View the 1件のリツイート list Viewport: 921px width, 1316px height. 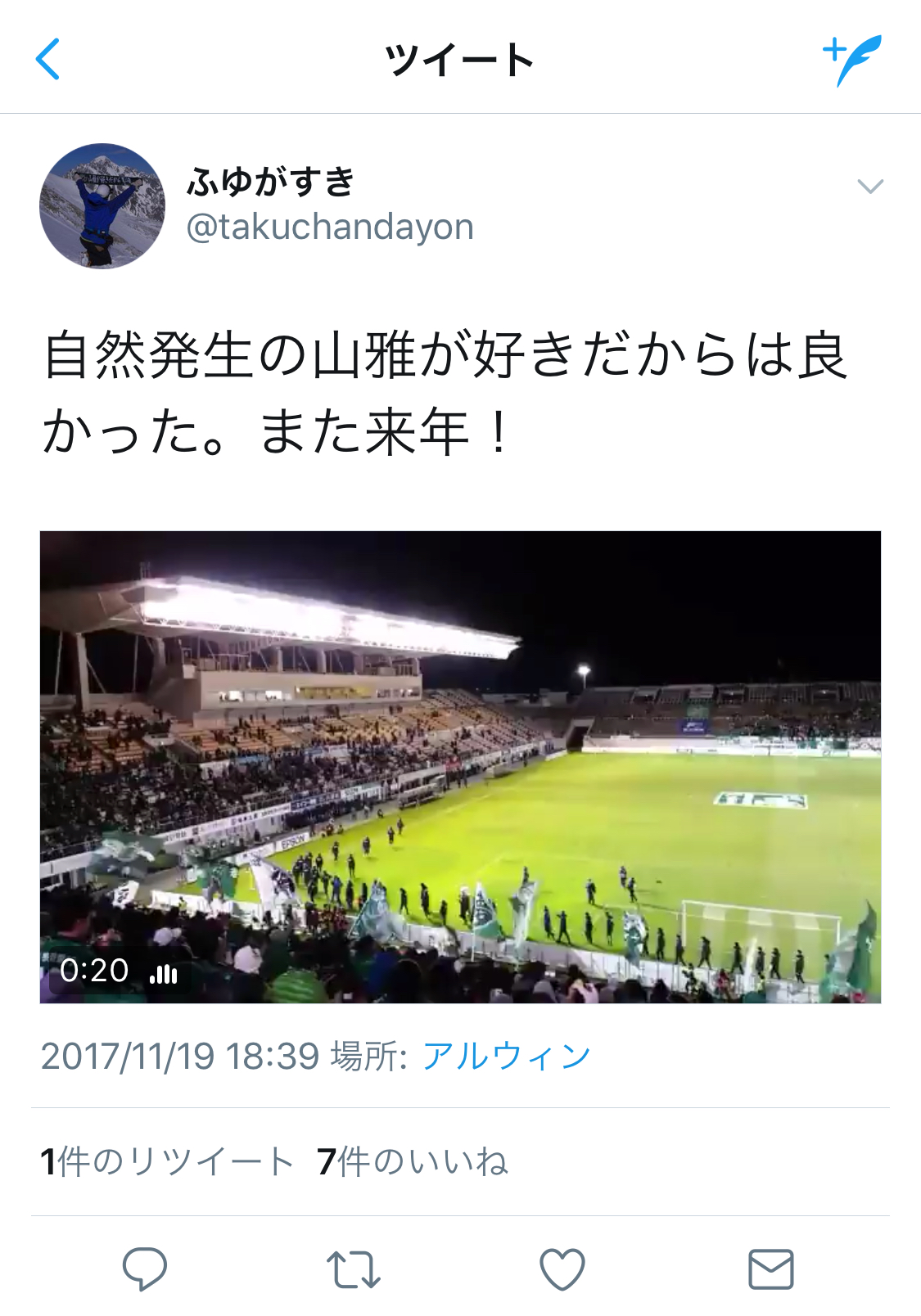167,1161
